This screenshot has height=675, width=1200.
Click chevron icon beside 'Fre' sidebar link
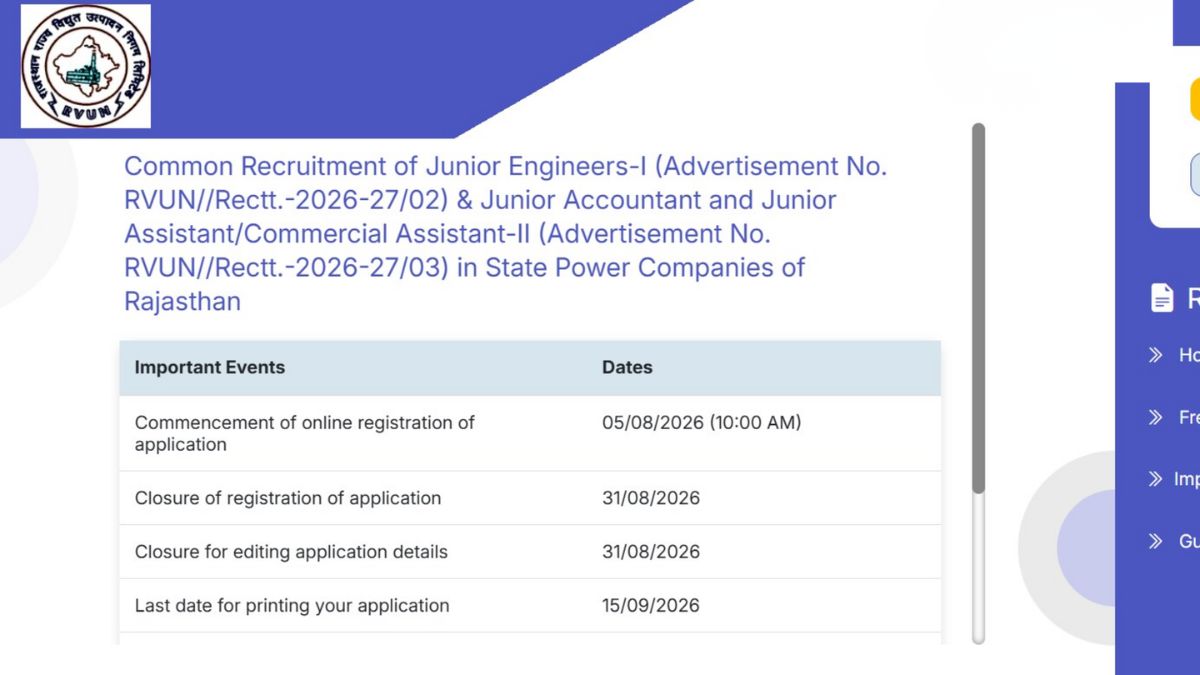[x=1156, y=417]
